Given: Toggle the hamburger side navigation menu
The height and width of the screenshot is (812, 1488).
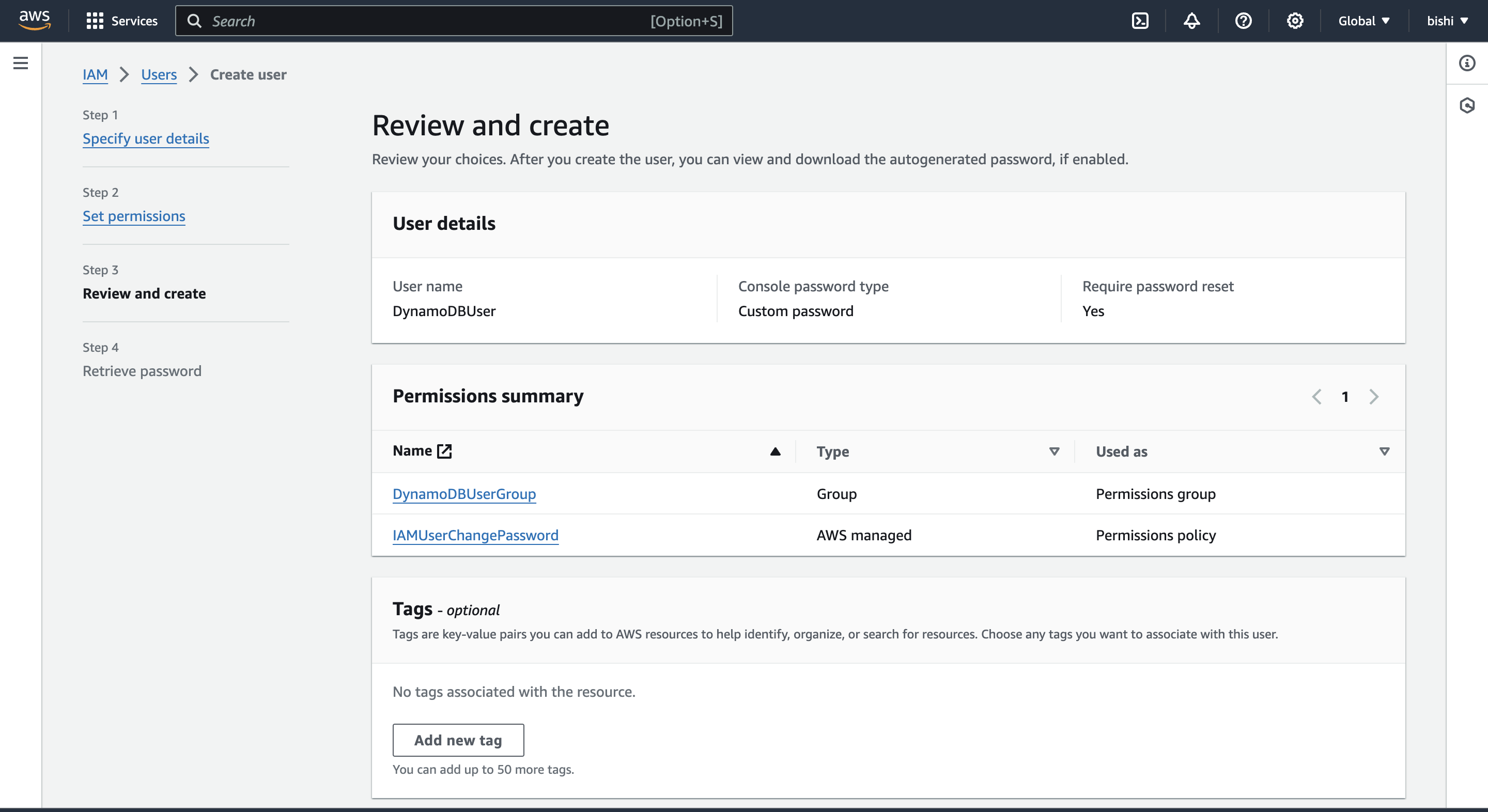Looking at the screenshot, I should (21, 63).
